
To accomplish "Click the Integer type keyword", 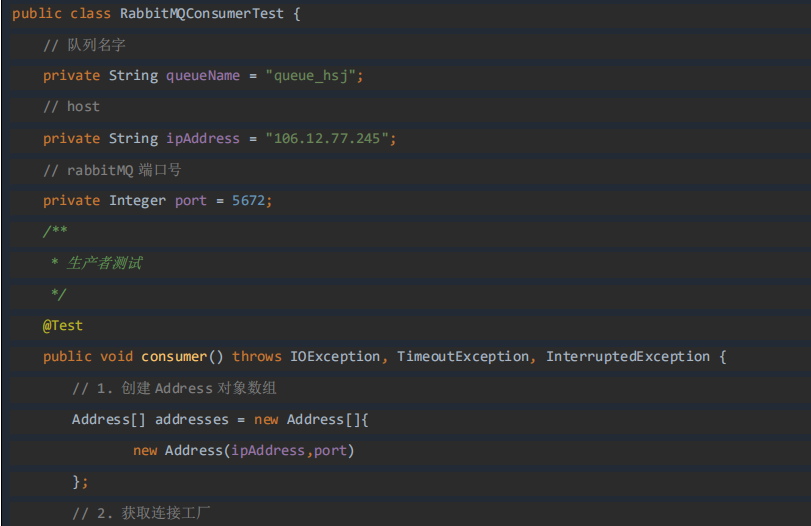I will (x=138, y=201).
